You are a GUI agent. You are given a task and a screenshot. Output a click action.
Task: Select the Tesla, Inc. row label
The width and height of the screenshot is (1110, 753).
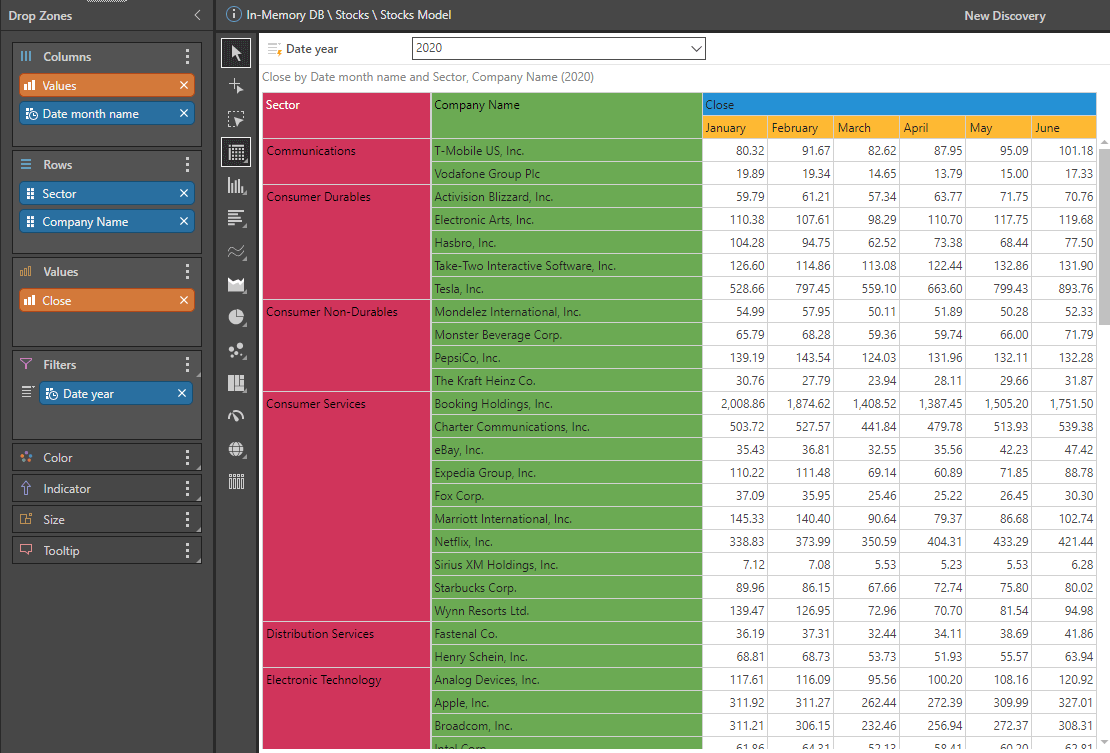click(566, 289)
